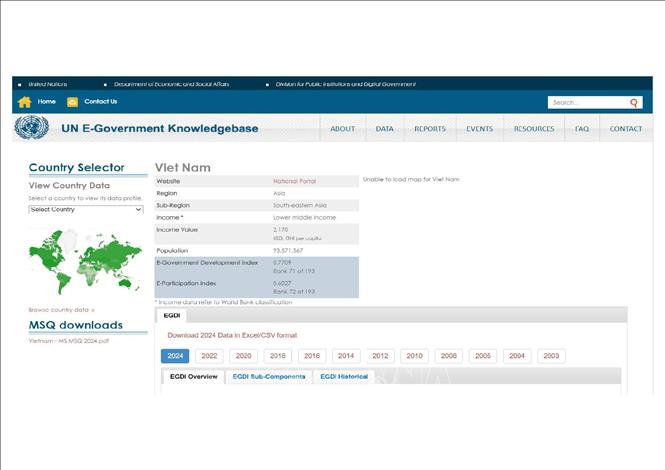Open the DATA menu item

pyautogui.click(x=384, y=129)
